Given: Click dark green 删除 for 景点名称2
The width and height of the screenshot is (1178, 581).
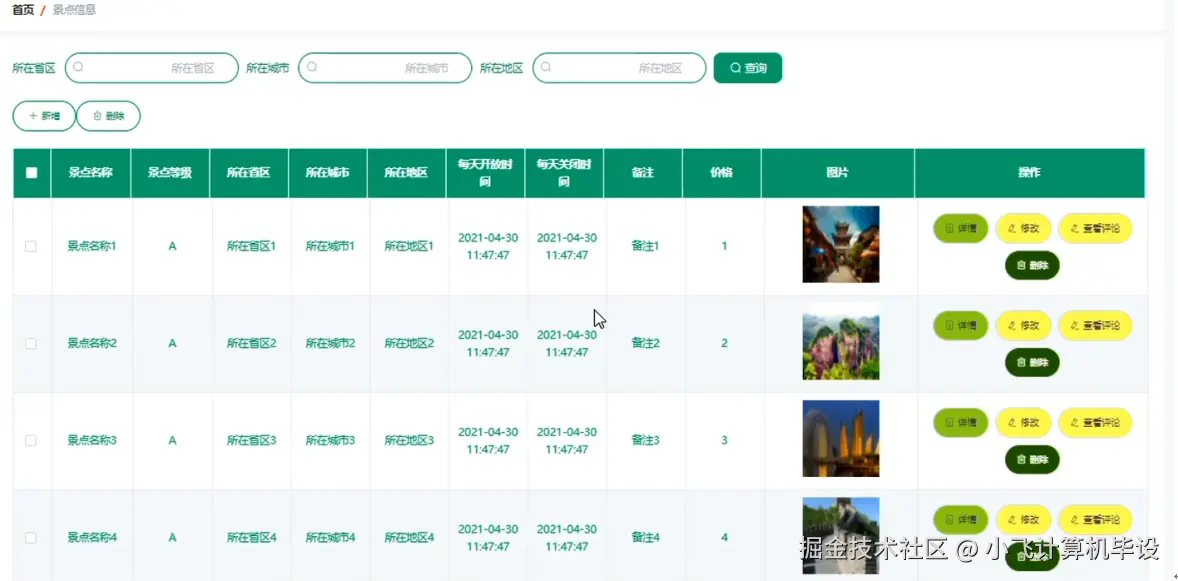Looking at the screenshot, I should [1032, 362].
